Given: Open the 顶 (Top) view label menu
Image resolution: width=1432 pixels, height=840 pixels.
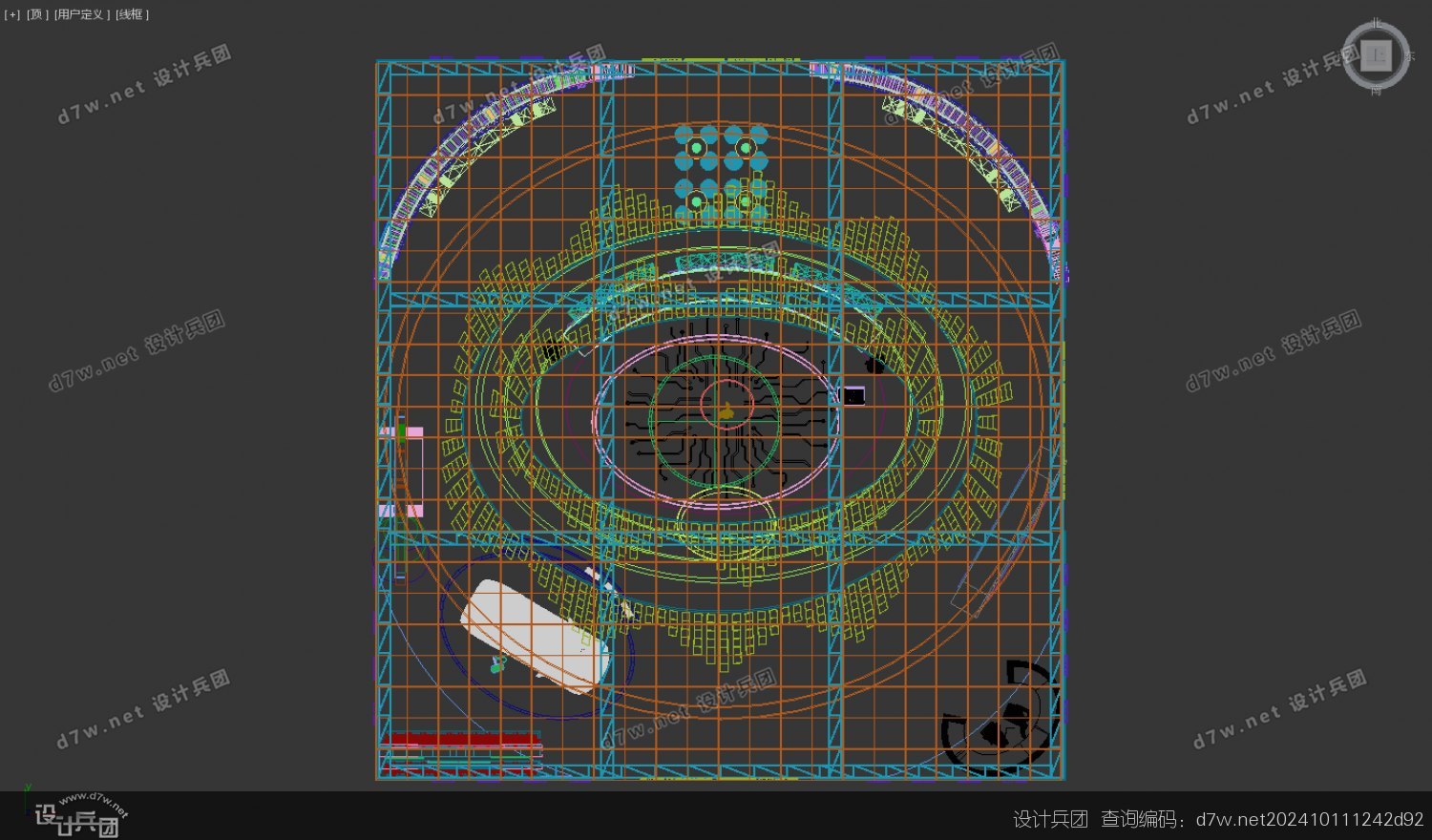Looking at the screenshot, I should tap(37, 14).
